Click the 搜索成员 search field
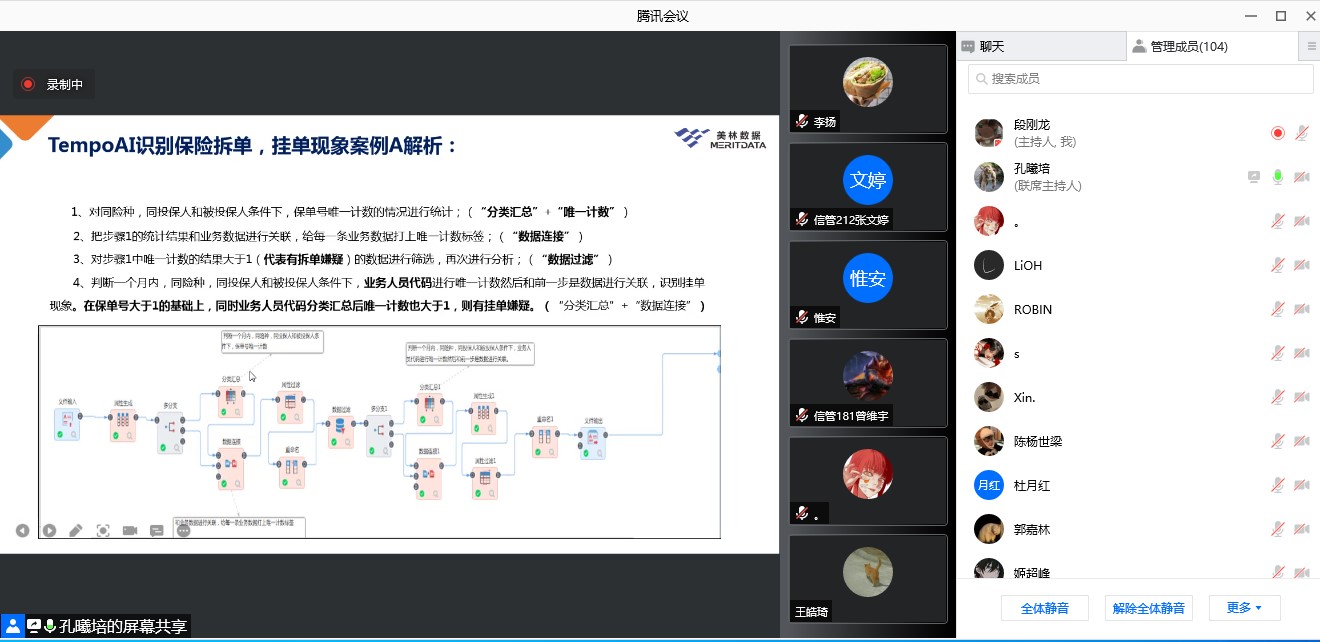Image resolution: width=1320 pixels, height=642 pixels. tap(1140, 79)
